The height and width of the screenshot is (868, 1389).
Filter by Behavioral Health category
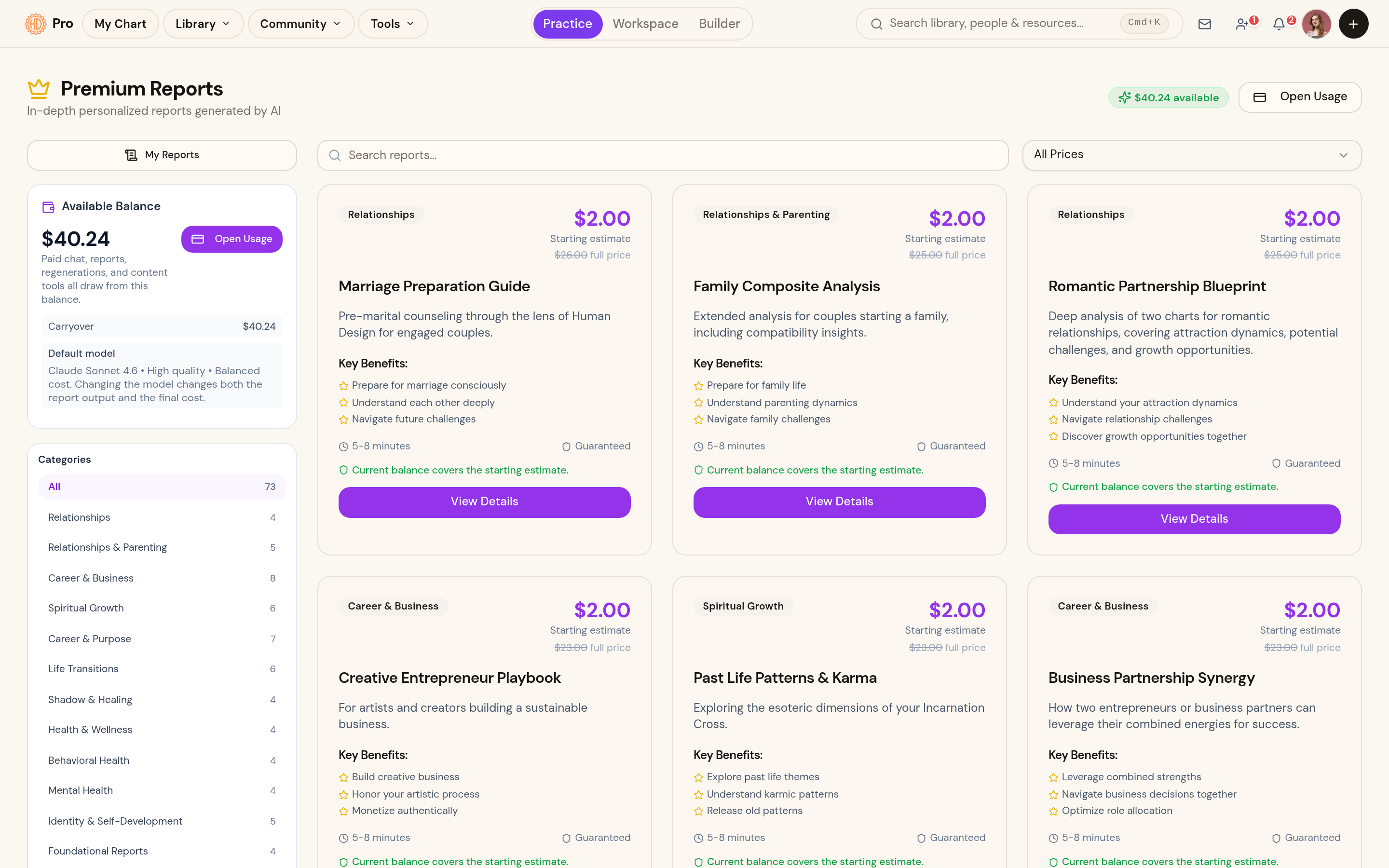pyautogui.click(x=162, y=760)
